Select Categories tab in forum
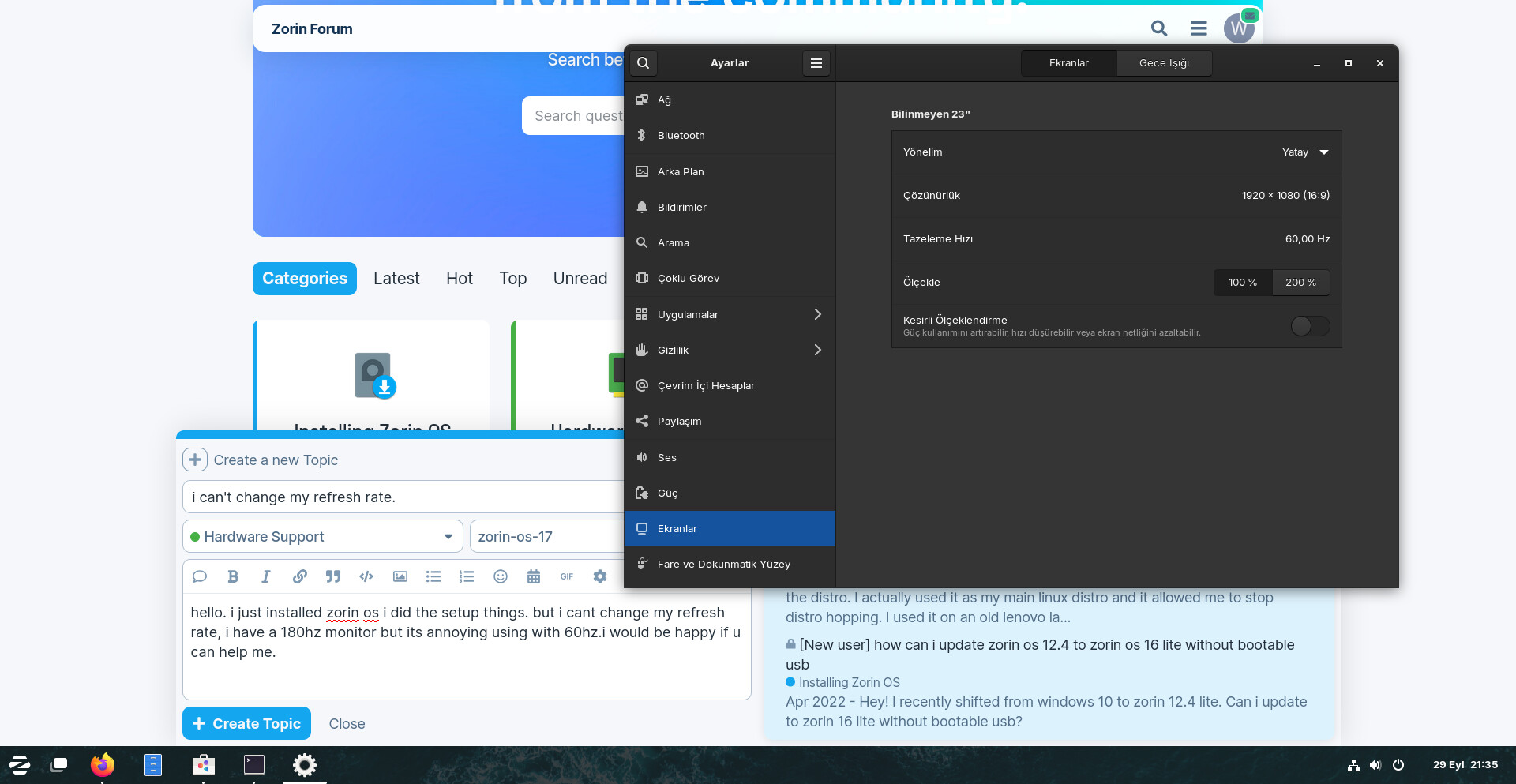Screen dimensions: 1516x784 point(305,279)
